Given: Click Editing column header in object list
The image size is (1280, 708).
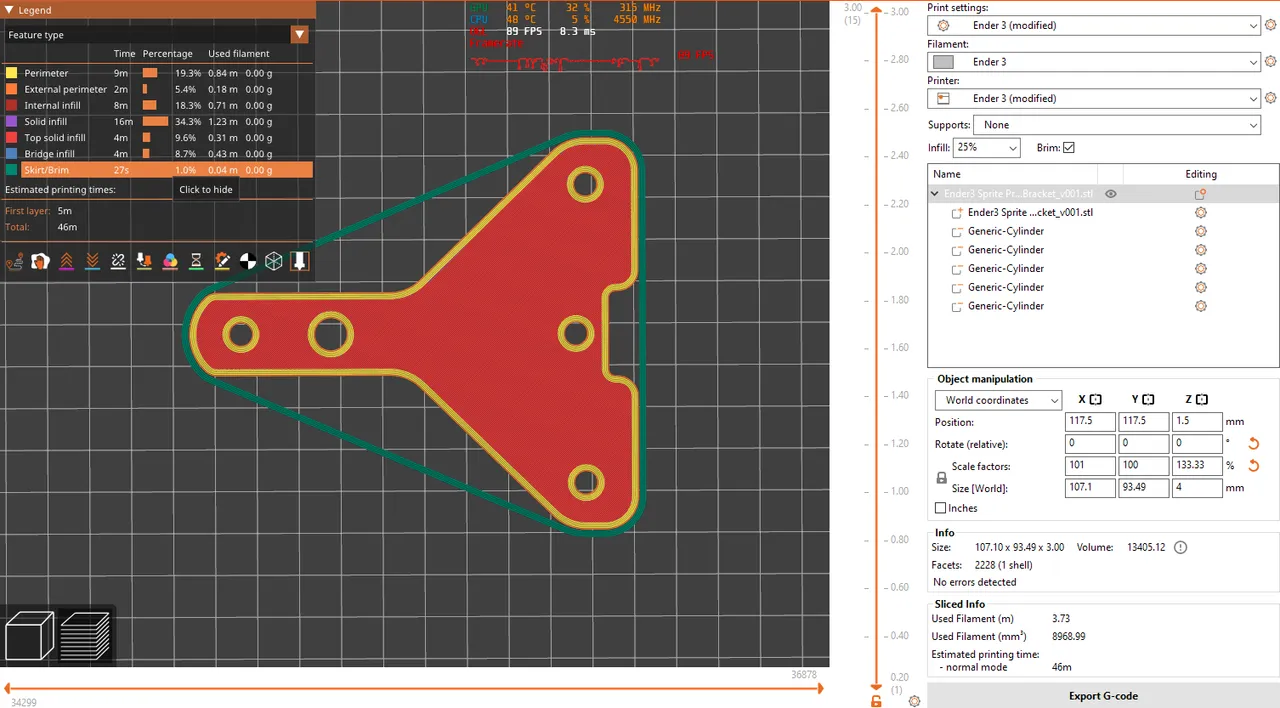Looking at the screenshot, I should [1201, 174].
